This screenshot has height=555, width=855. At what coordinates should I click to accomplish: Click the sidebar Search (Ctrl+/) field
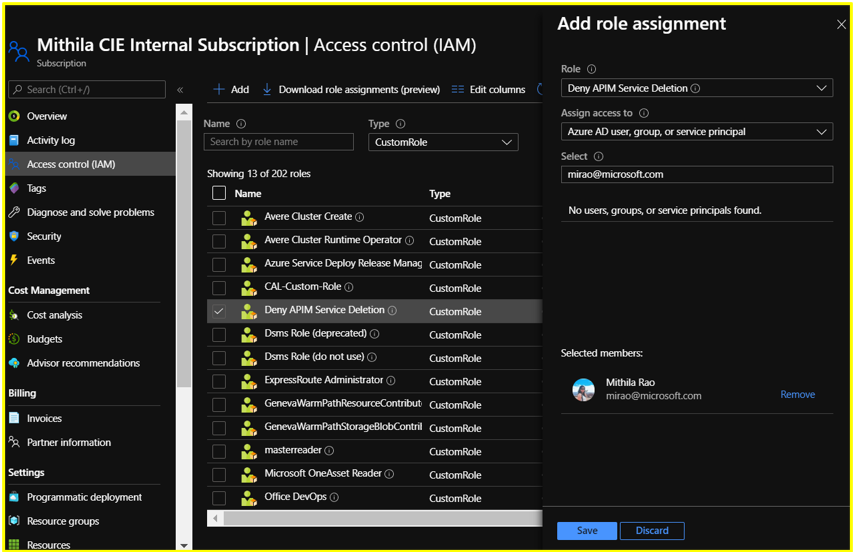[x=87, y=89]
